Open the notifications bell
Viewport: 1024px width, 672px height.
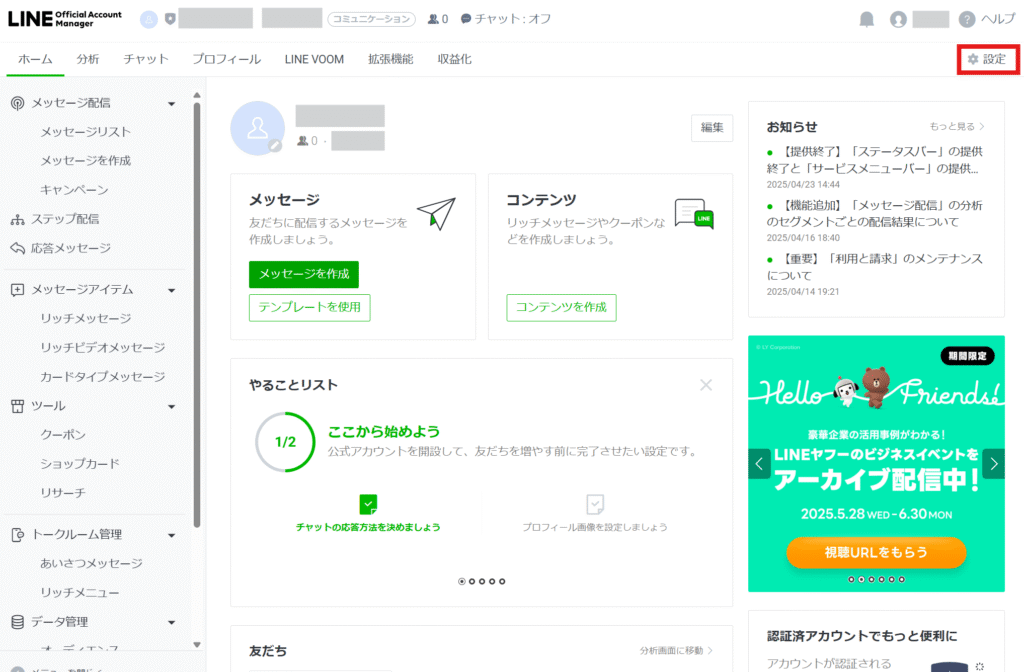[867, 20]
